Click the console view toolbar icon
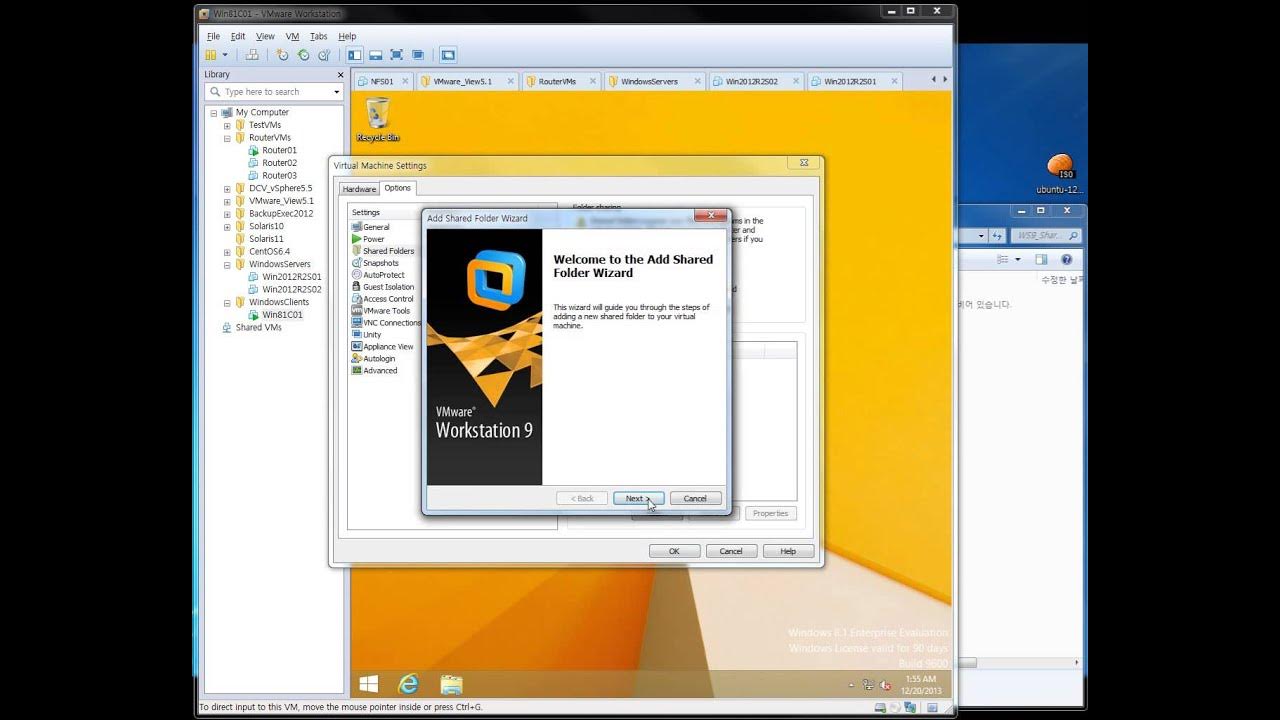 point(448,55)
